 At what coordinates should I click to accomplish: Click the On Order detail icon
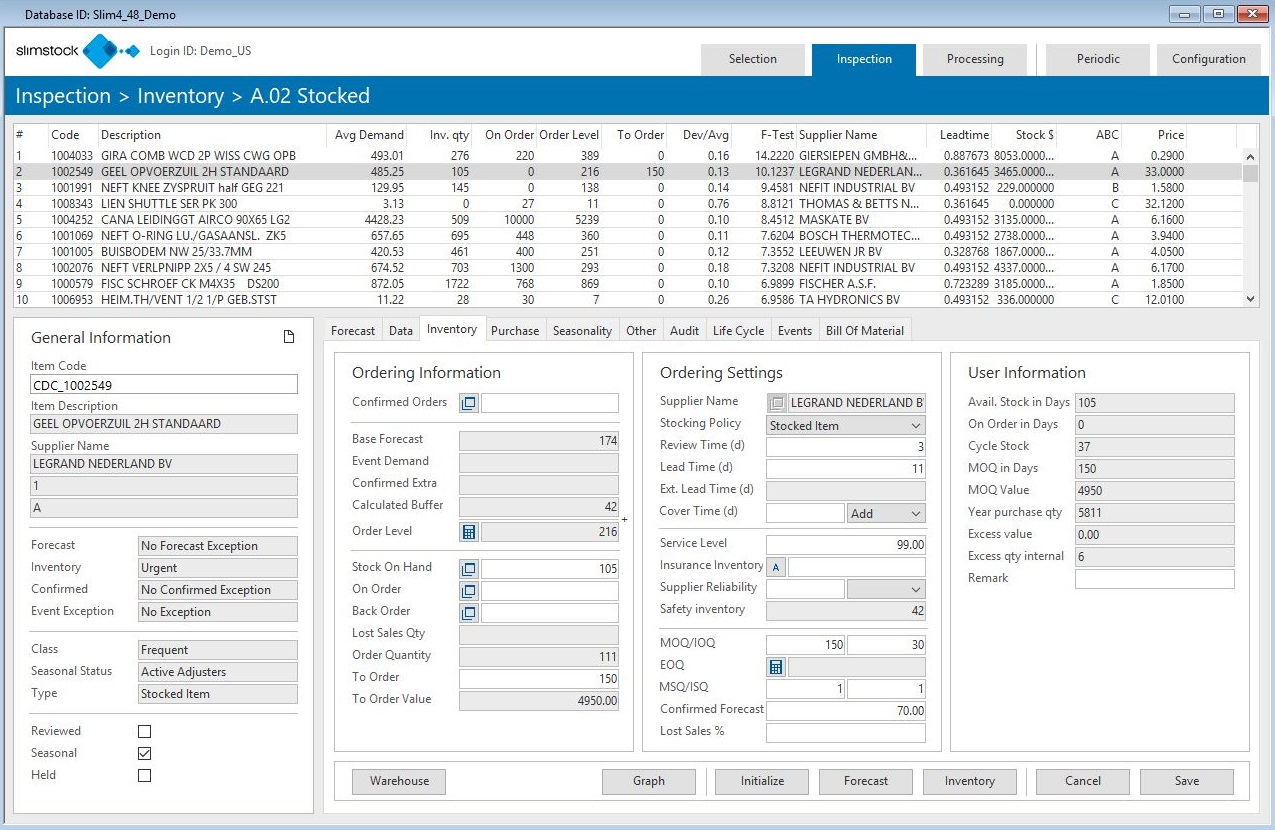coord(468,591)
